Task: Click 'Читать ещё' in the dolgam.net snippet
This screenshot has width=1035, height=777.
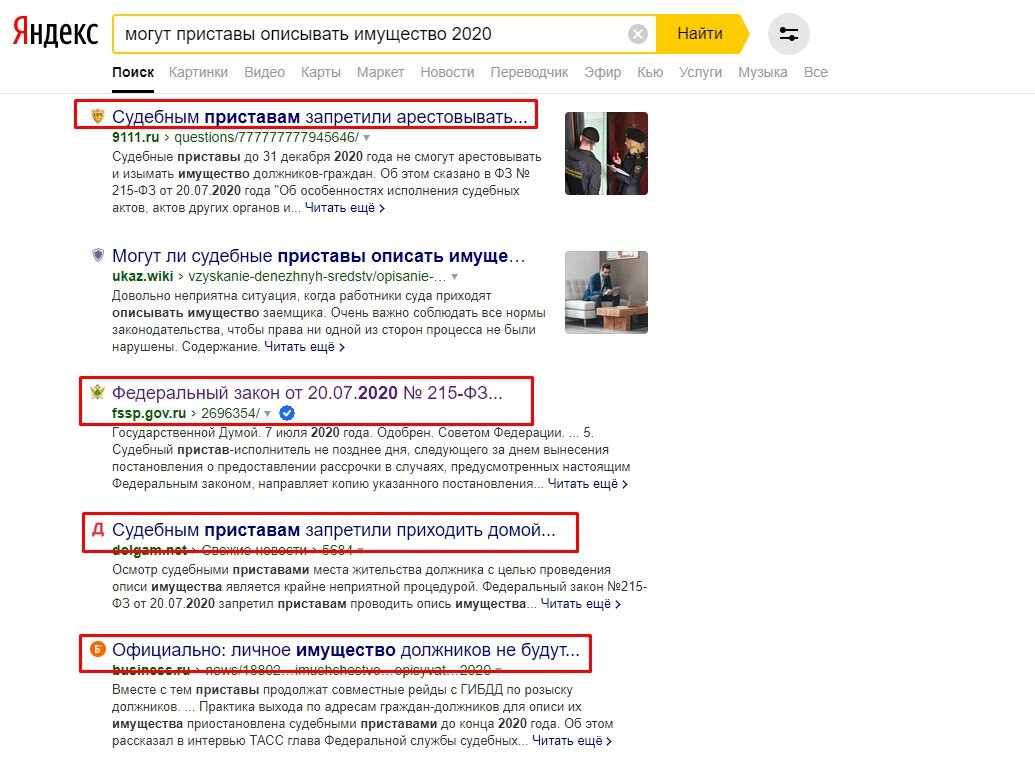Action: [581, 603]
